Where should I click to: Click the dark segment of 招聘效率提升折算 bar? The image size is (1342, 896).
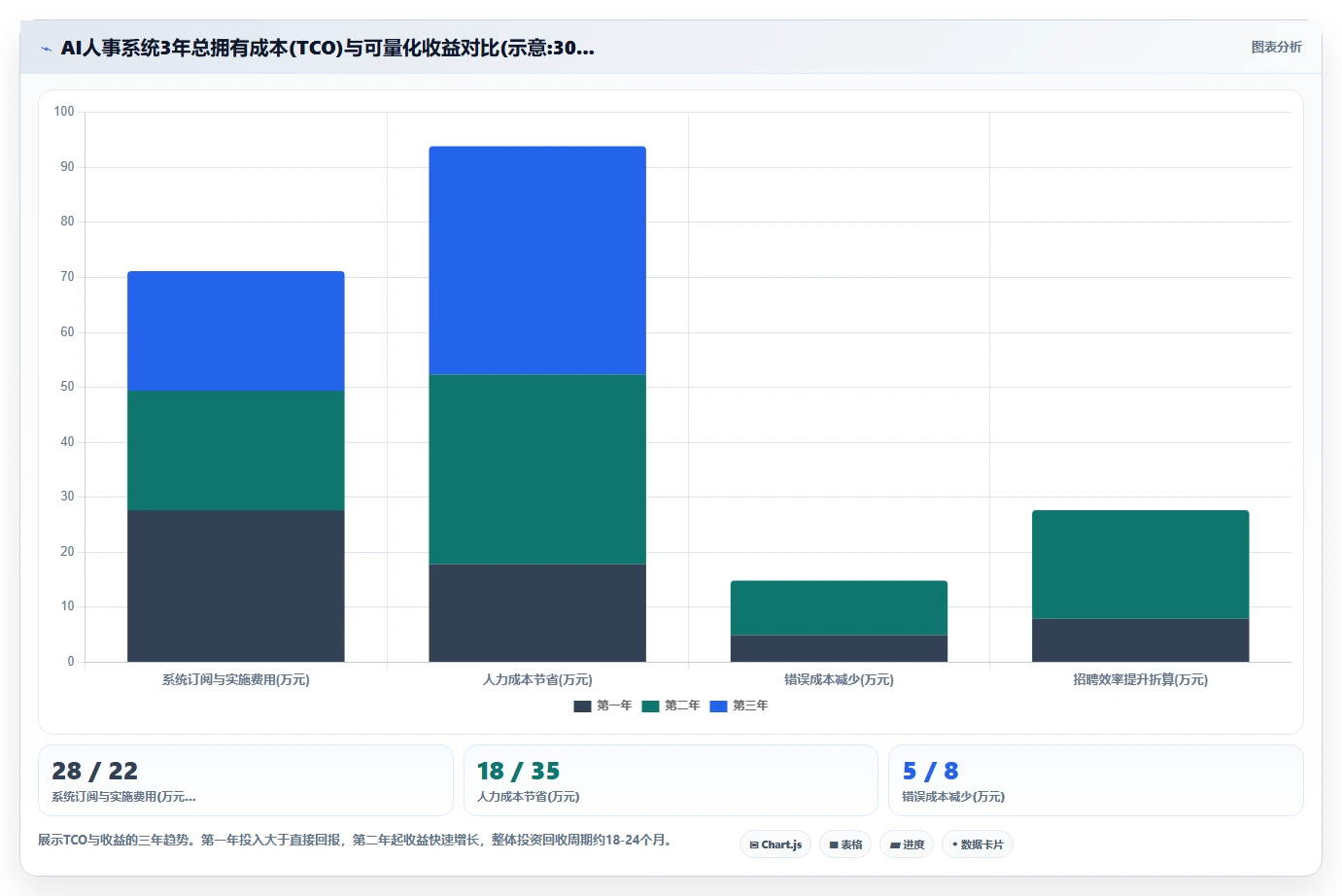pyautogui.click(x=1140, y=640)
